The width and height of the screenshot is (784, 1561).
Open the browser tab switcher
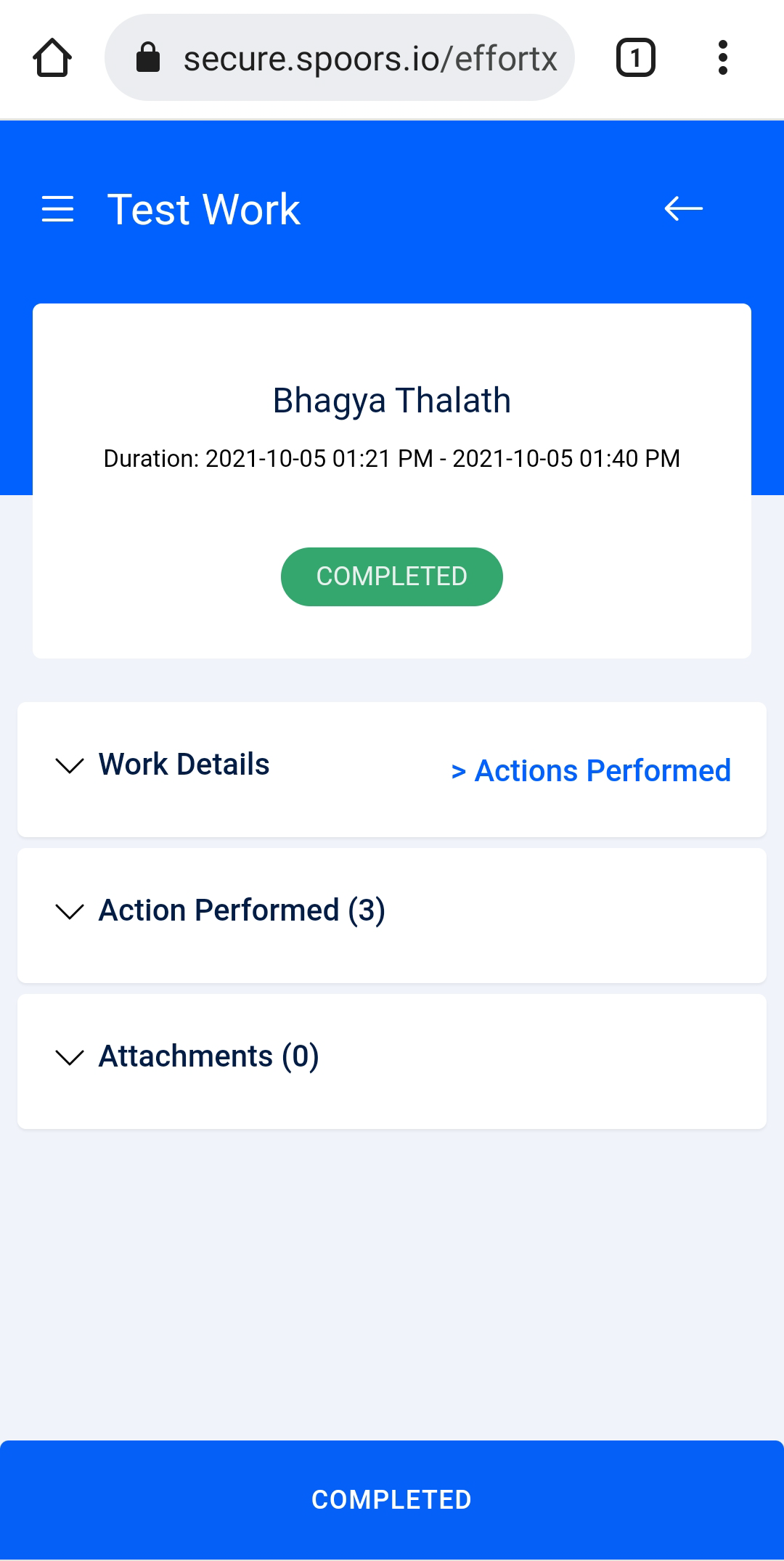coord(635,58)
